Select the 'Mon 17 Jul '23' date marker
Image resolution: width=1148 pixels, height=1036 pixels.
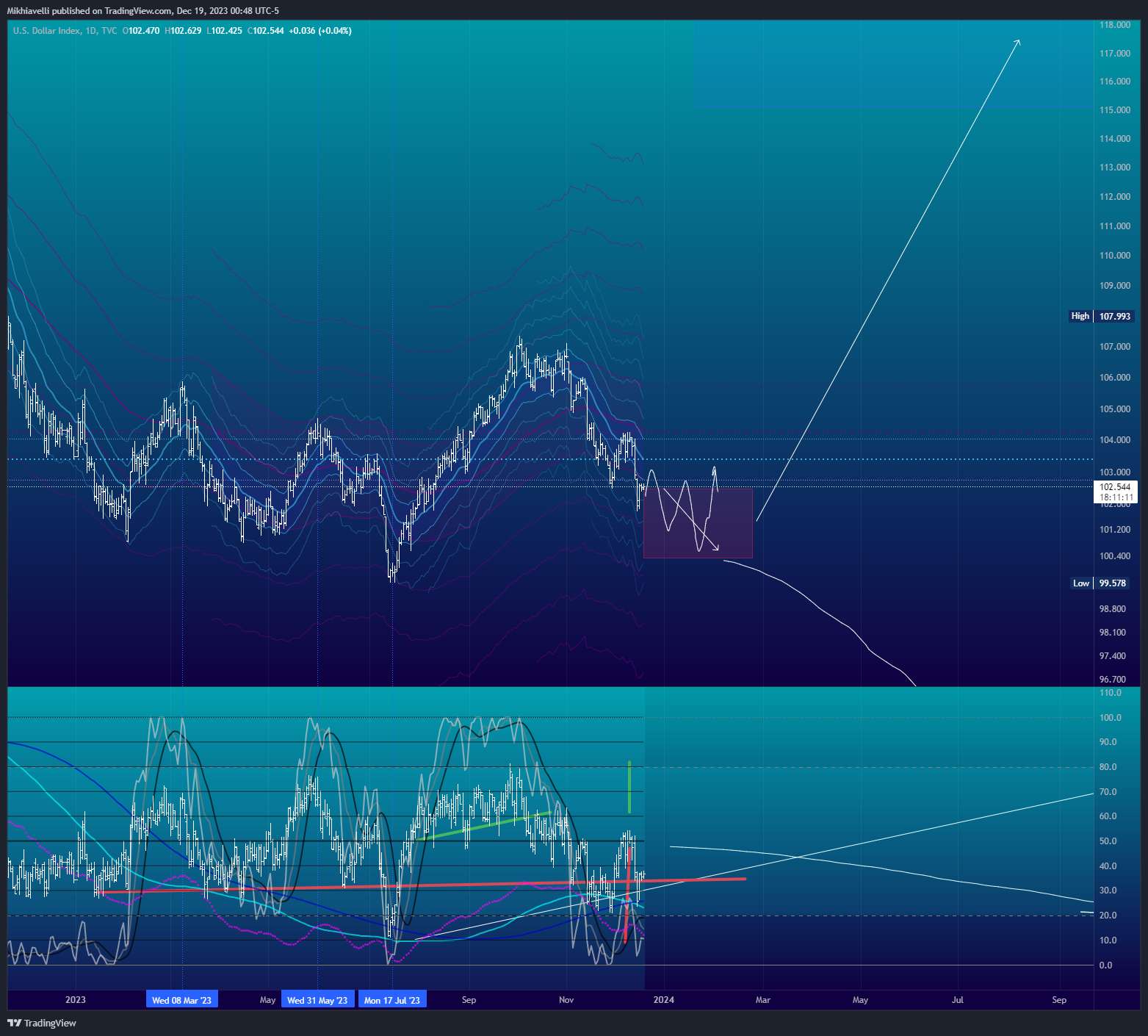[392, 1000]
